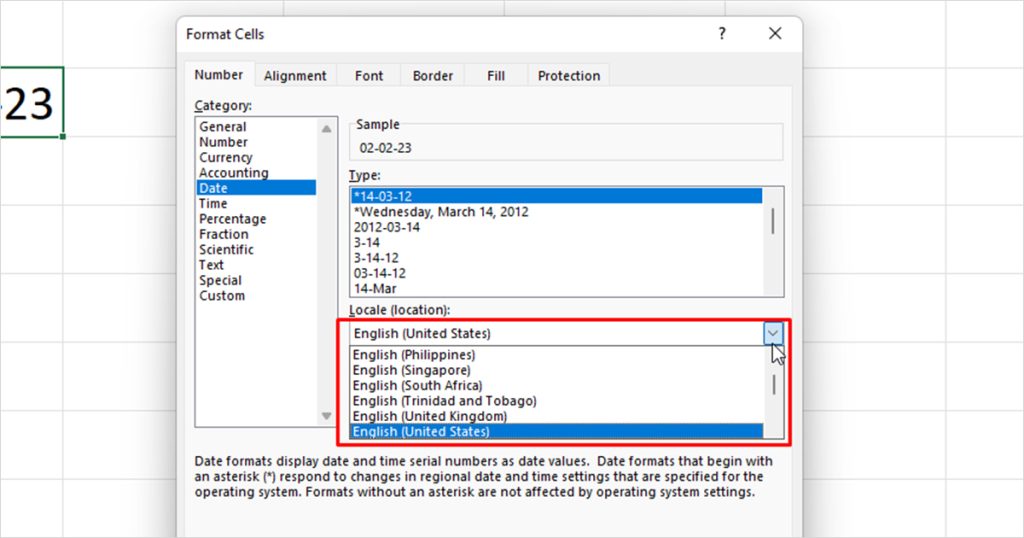Screen dimensions: 1024x538
Task: Choose 3-14 date type
Action: pos(556,242)
